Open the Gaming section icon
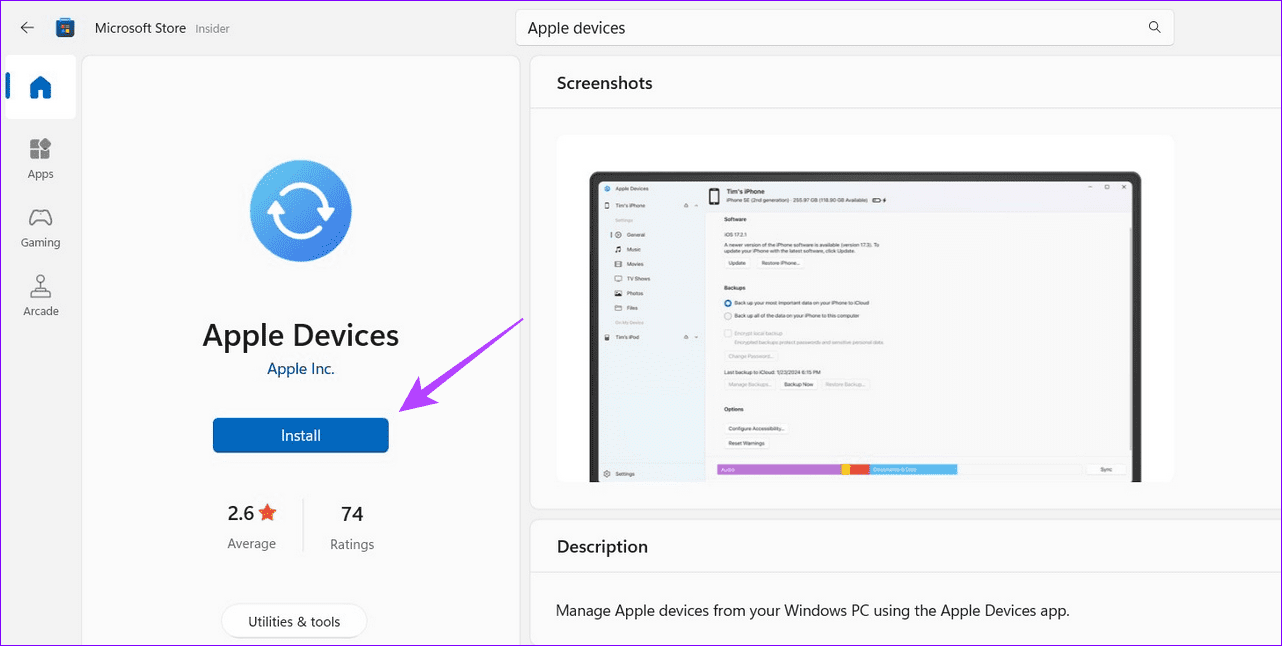This screenshot has width=1282, height=646. [x=40, y=217]
